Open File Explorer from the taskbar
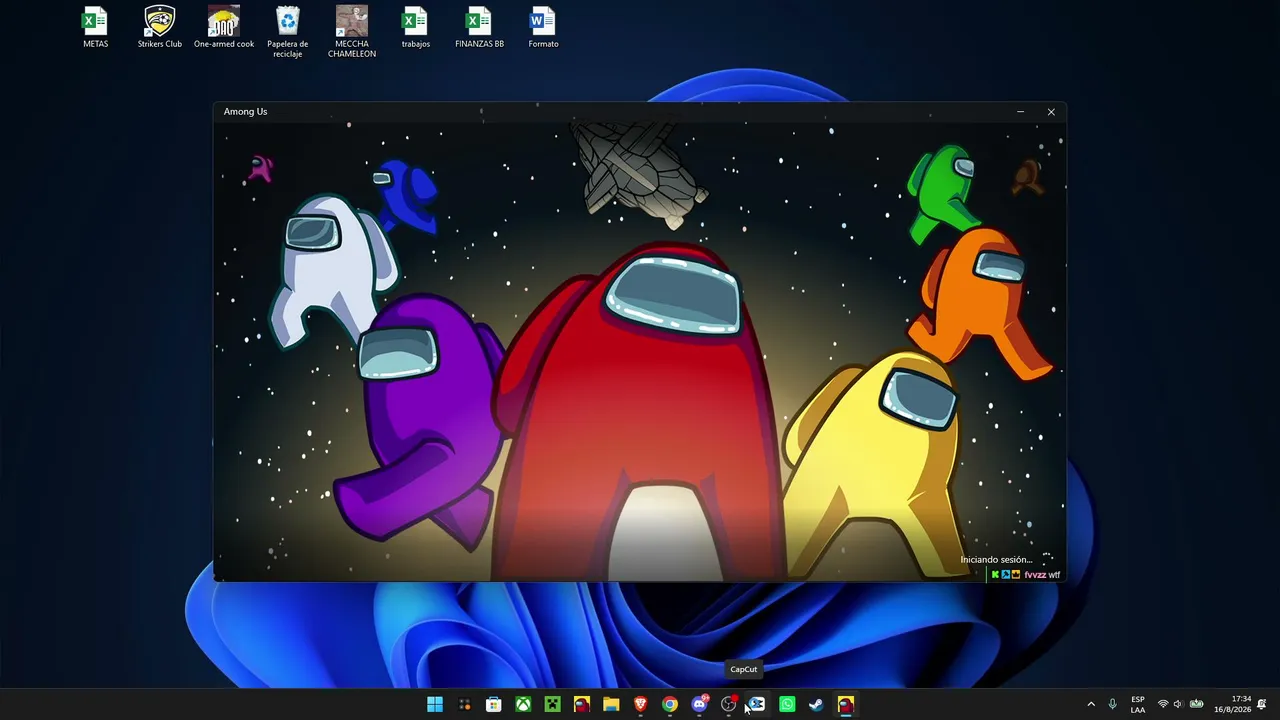Image resolution: width=1280 pixels, height=720 pixels. click(x=611, y=704)
